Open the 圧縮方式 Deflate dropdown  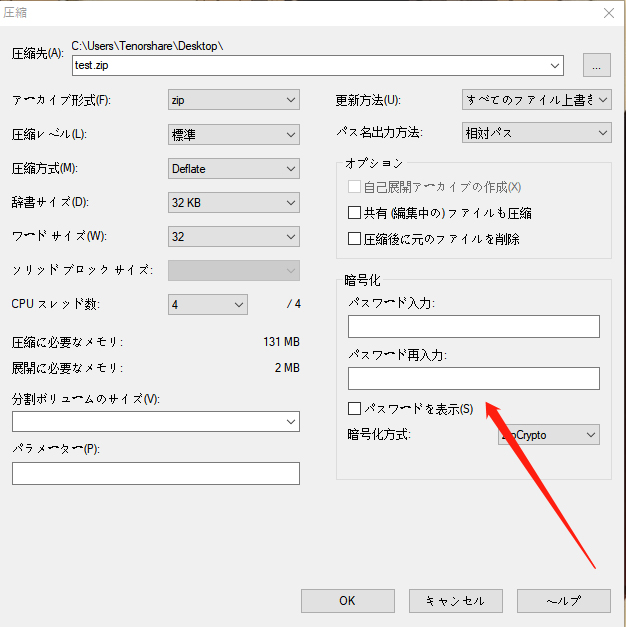[x=234, y=168]
